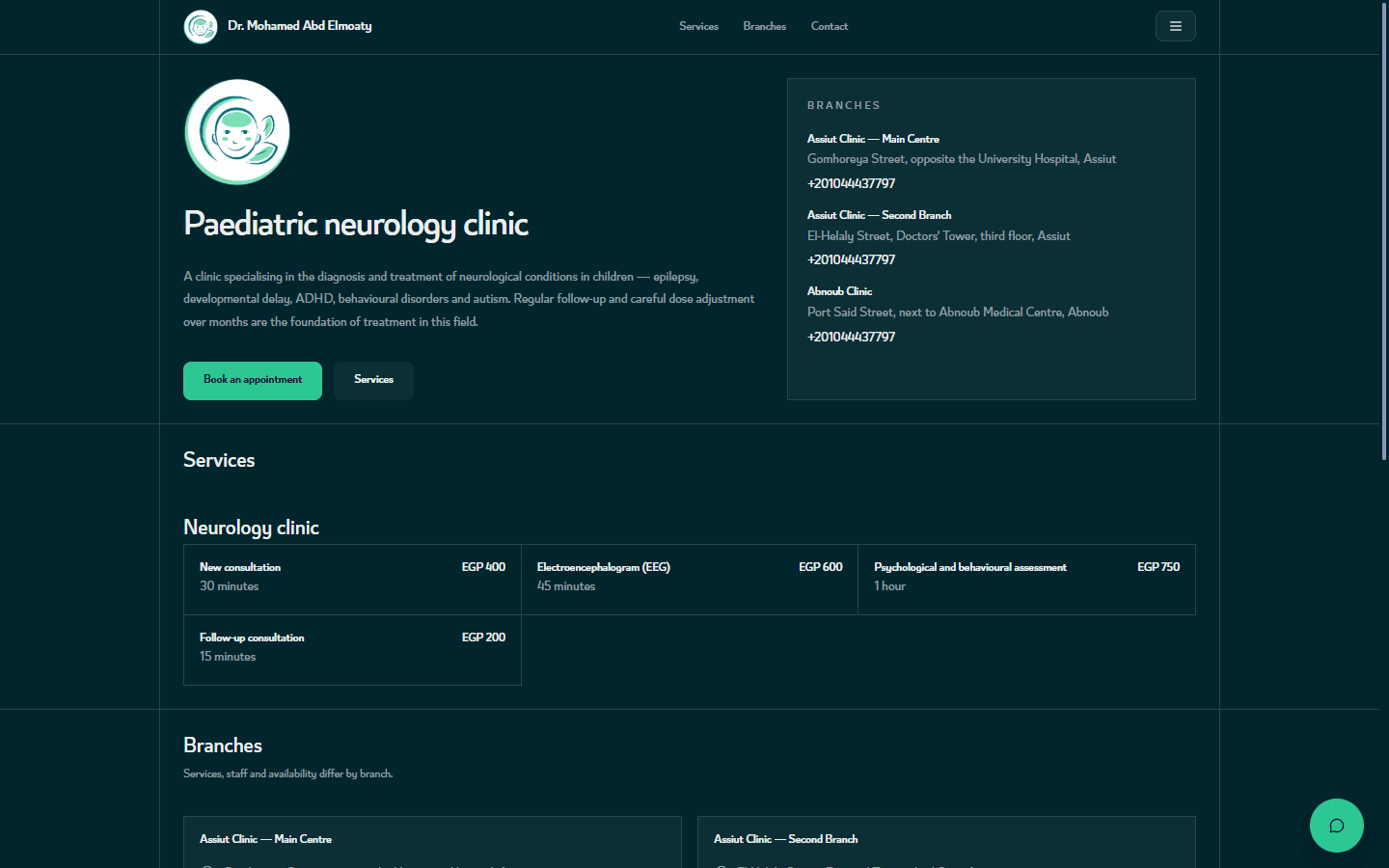Select the Psychological and behavioural assessment card

1026,580
